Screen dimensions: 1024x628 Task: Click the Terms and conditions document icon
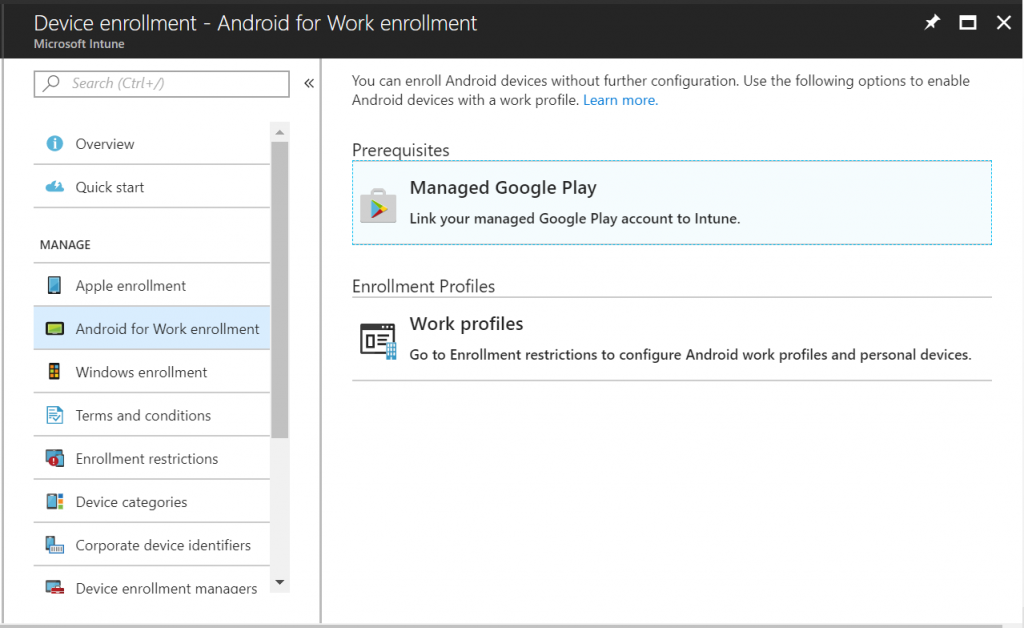click(55, 415)
